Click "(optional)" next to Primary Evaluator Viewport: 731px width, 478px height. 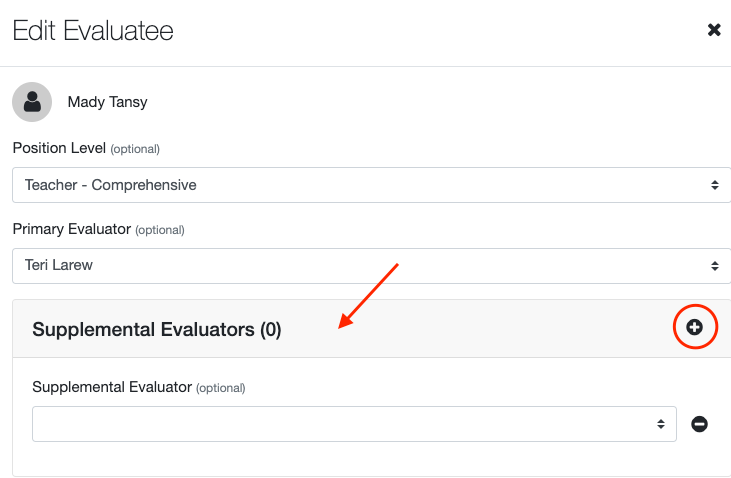[160, 230]
